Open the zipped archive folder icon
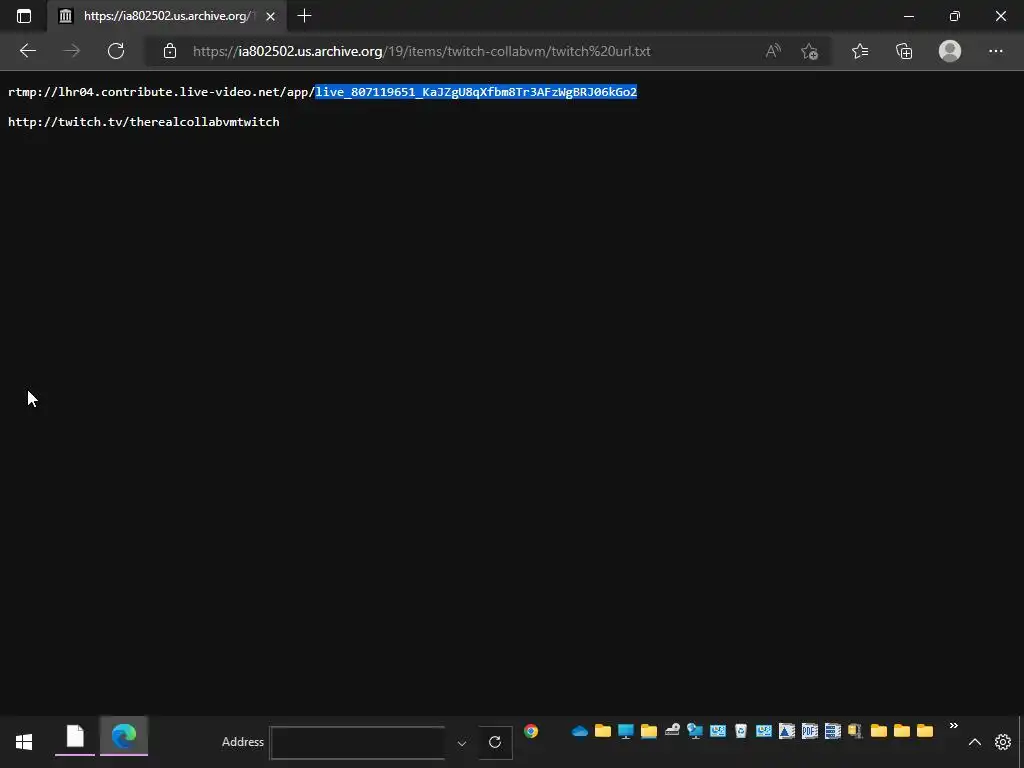 (856, 731)
